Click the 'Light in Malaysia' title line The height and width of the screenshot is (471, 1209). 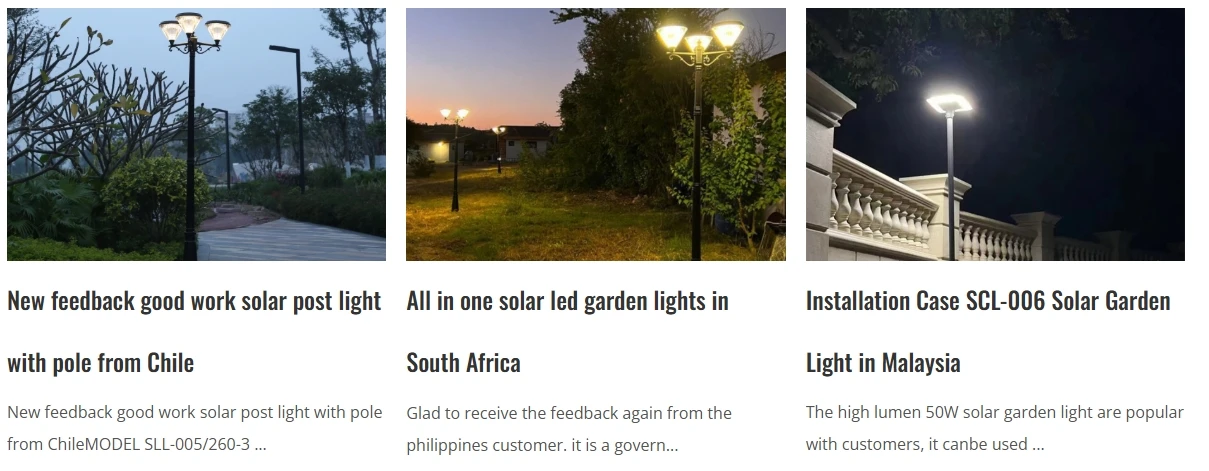tap(882, 362)
